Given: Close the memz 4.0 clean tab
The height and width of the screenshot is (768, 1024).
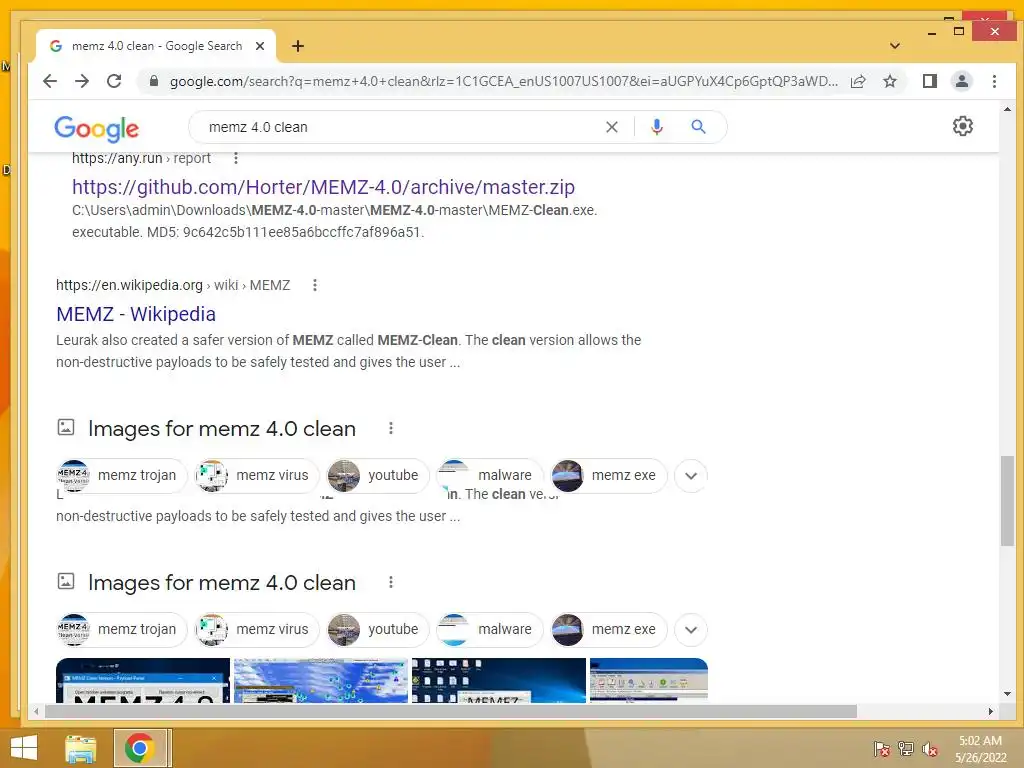Looking at the screenshot, I should click(260, 46).
